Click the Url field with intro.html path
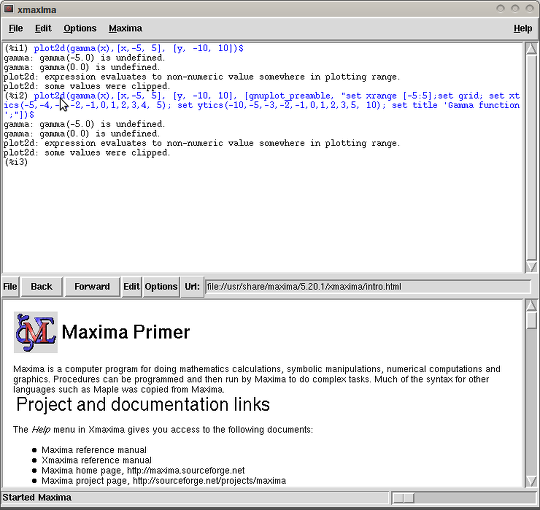The height and width of the screenshot is (510, 540). coord(367,287)
